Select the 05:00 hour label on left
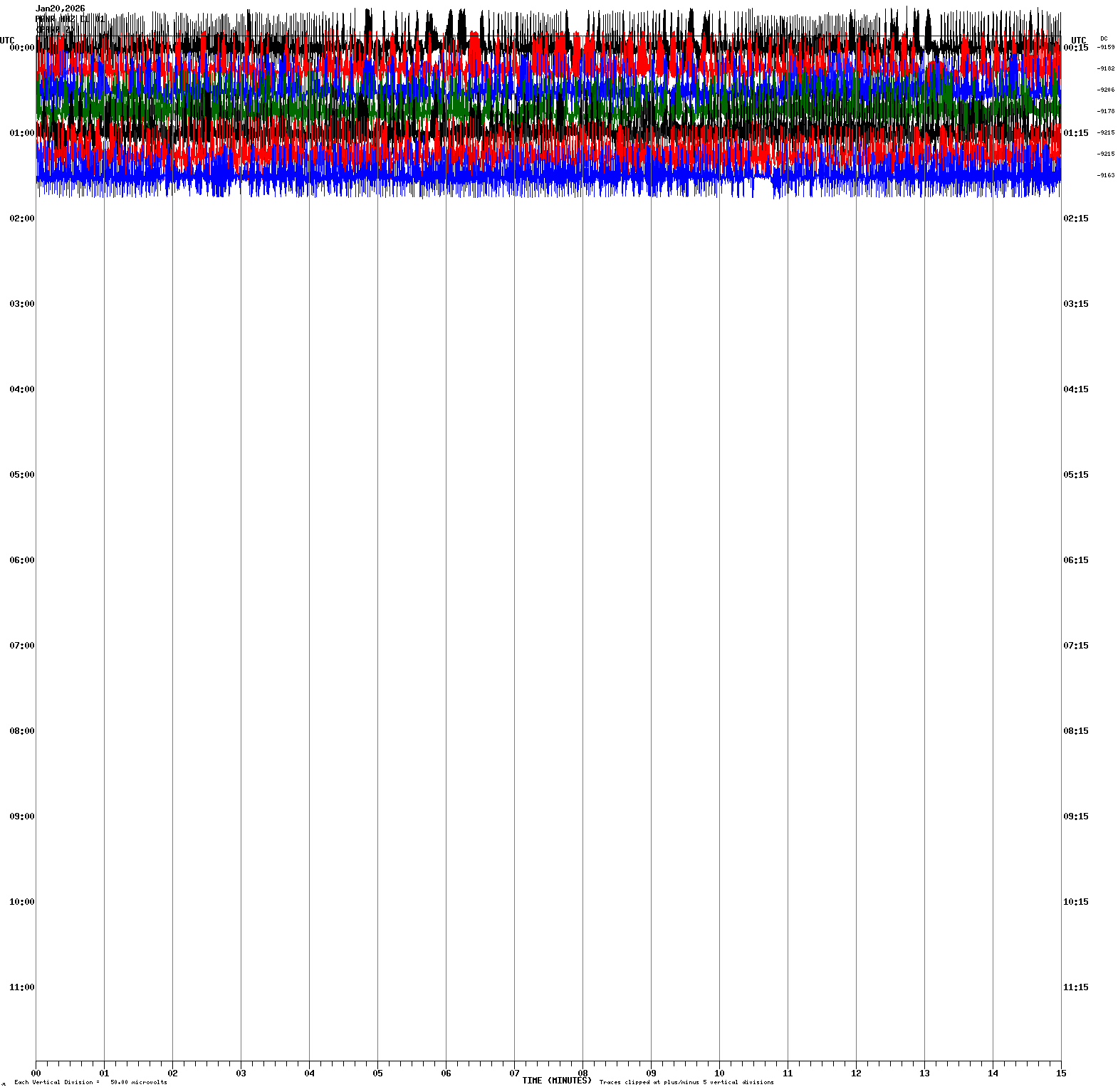Screen dimensions: 1118x1092 tap(22, 475)
